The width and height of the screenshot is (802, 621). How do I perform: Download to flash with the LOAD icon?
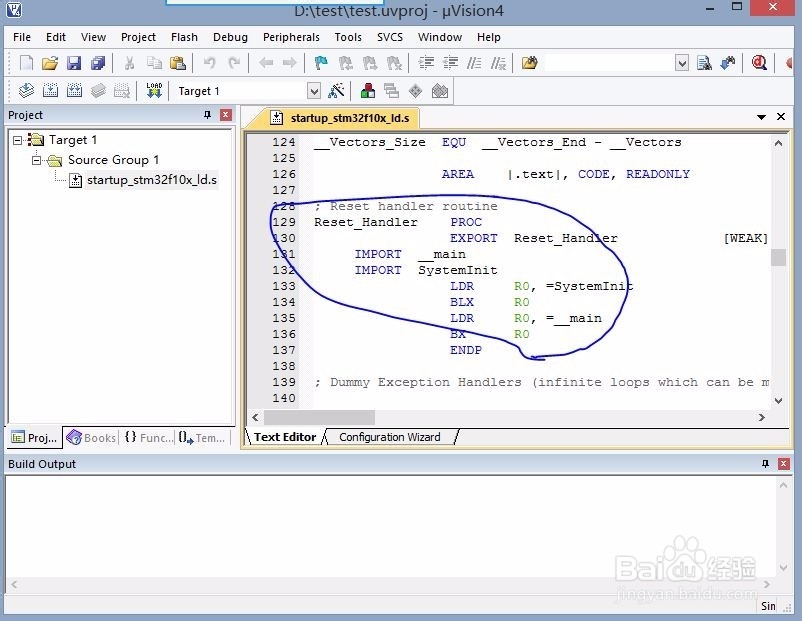(154, 91)
